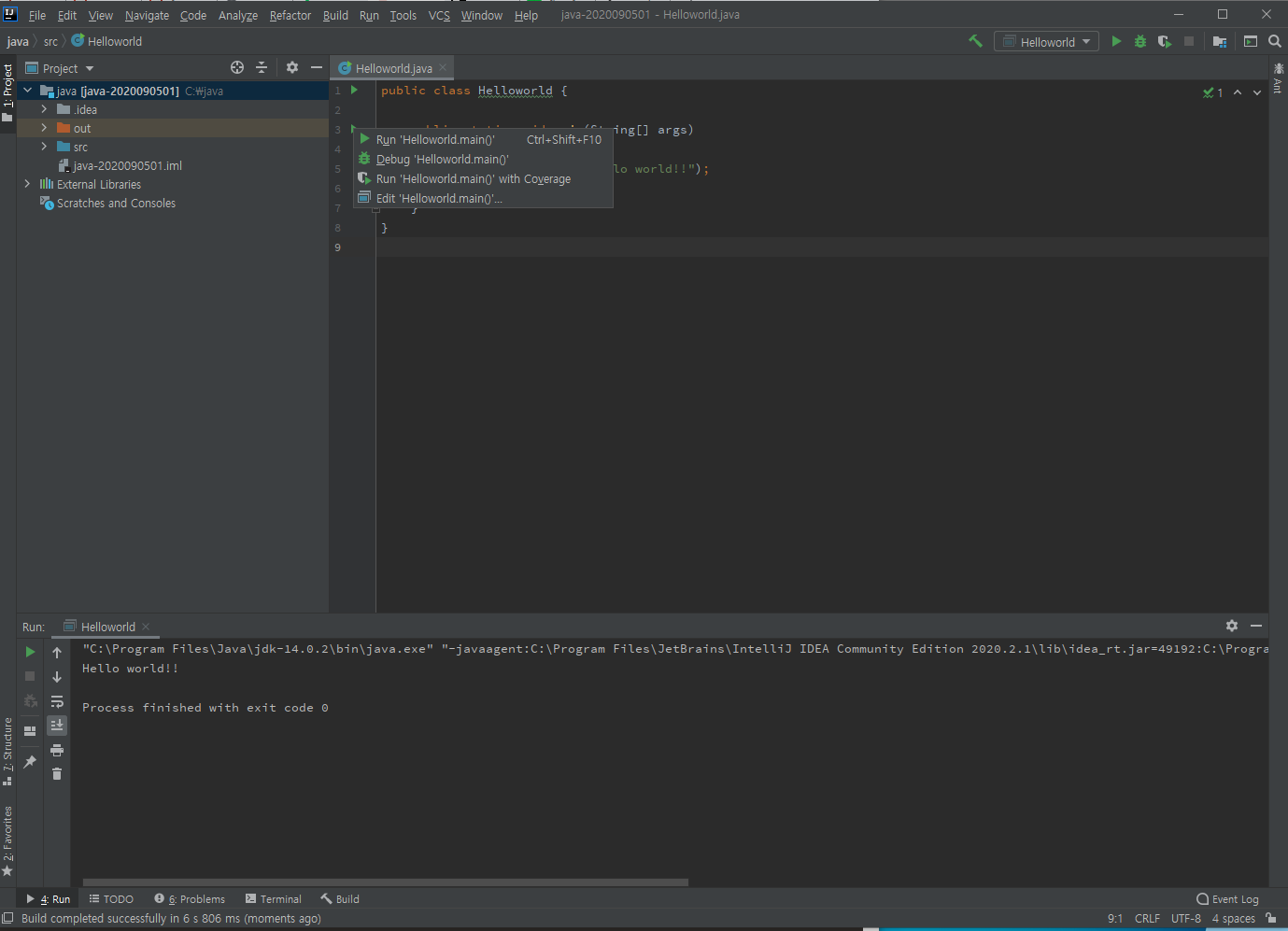Click the up arrow in the Run panel
The height and width of the screenshot is (931, 1288).
57,653
